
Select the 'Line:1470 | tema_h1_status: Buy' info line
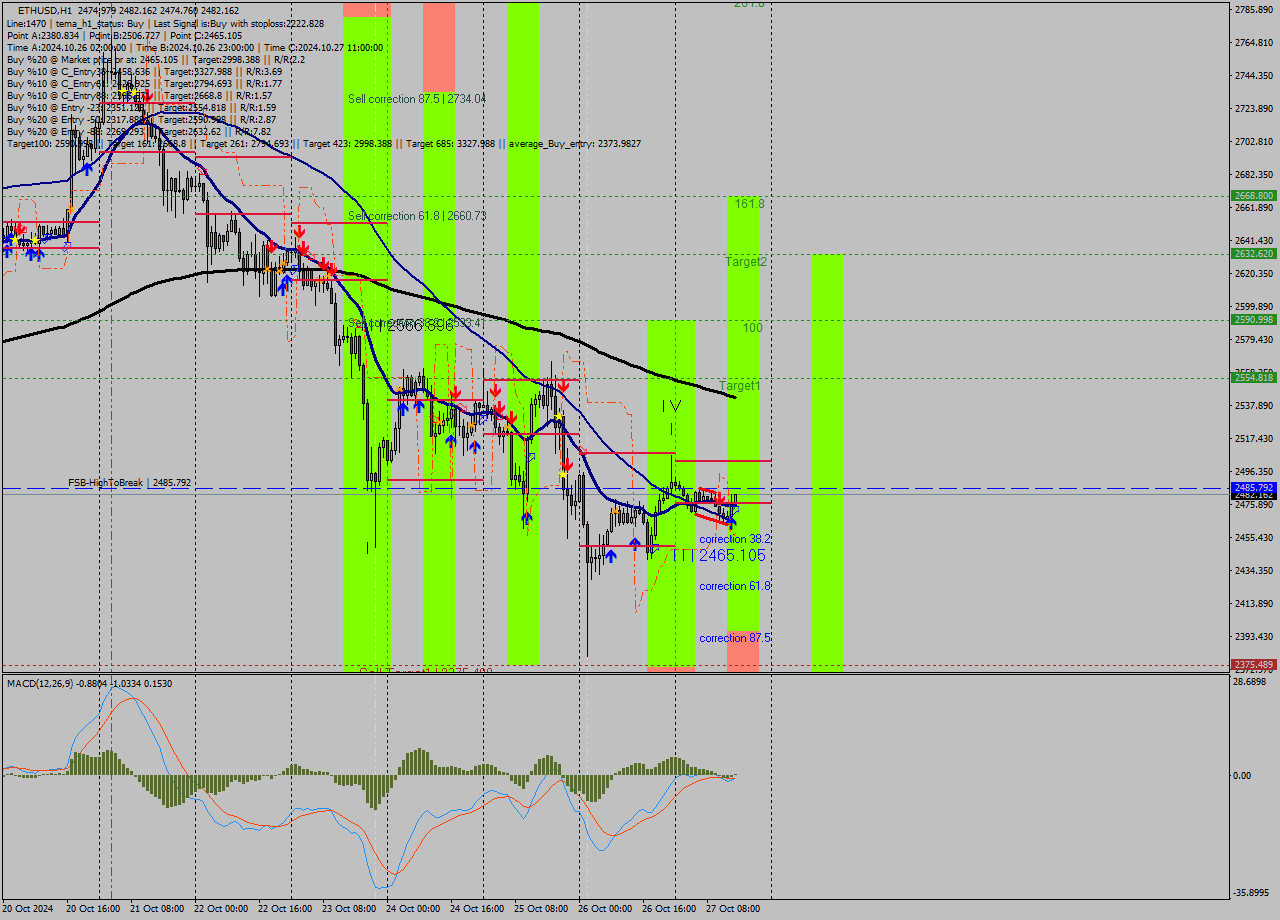click(x=166, y=23)
